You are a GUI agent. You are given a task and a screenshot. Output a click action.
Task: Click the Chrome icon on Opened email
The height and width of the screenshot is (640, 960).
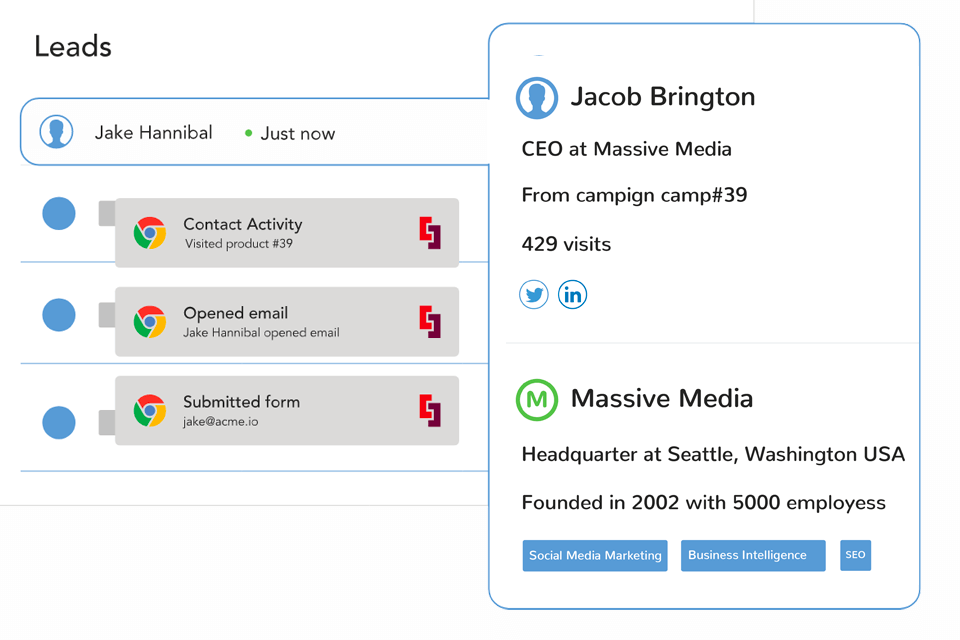click(150, 322)
